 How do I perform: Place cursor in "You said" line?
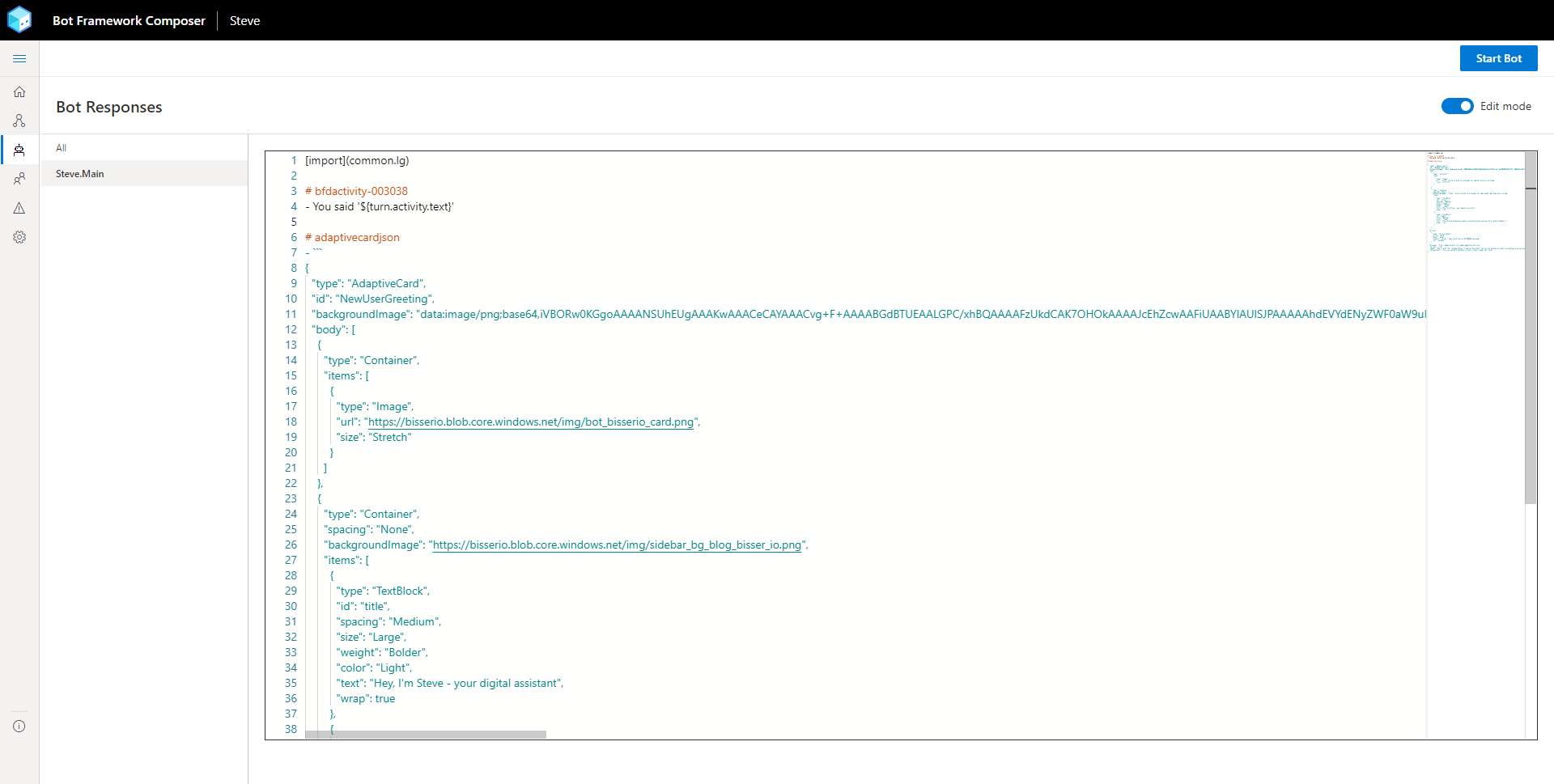coord(379,206)
